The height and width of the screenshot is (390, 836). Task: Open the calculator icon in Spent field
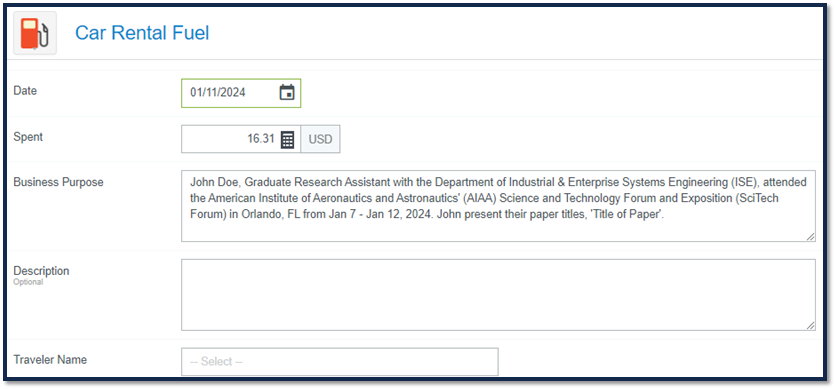tap(287, 140)
